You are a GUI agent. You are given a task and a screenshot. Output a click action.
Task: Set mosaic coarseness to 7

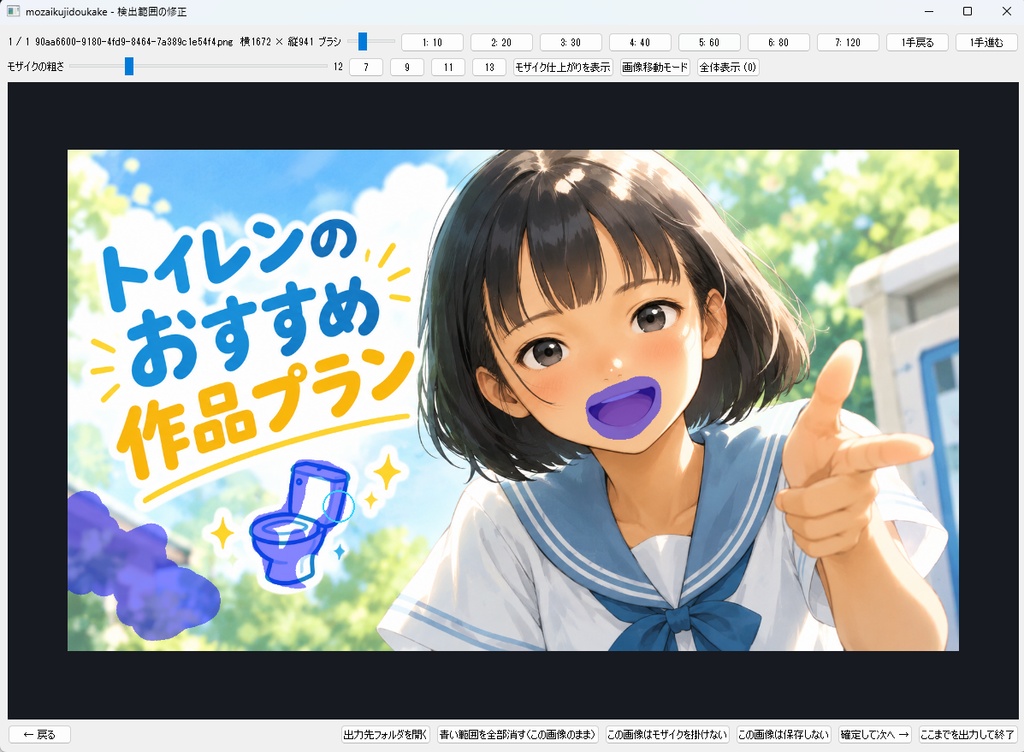coord(366,67)
